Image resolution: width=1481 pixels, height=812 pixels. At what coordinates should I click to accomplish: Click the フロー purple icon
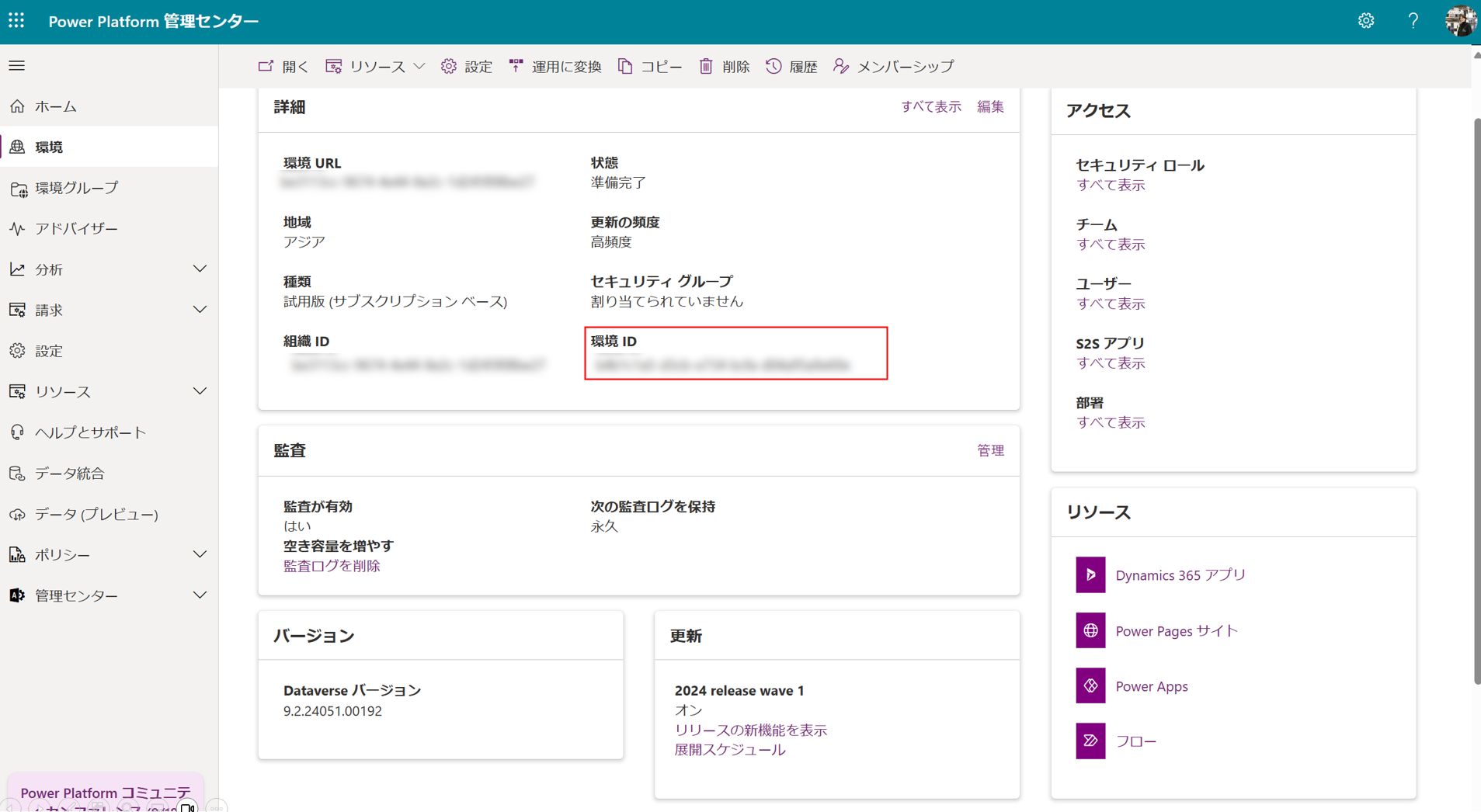click(x=1090, y=741)
